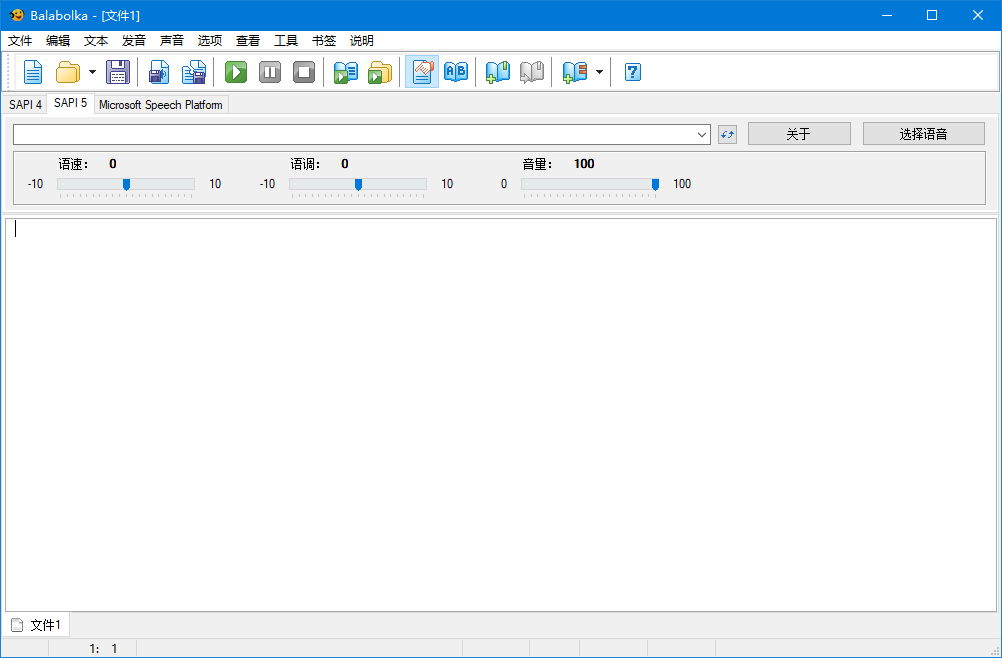1002x658 pixels.
Task: Expand the Open folder dropdown arrow
Action: [x=92, y=72]
